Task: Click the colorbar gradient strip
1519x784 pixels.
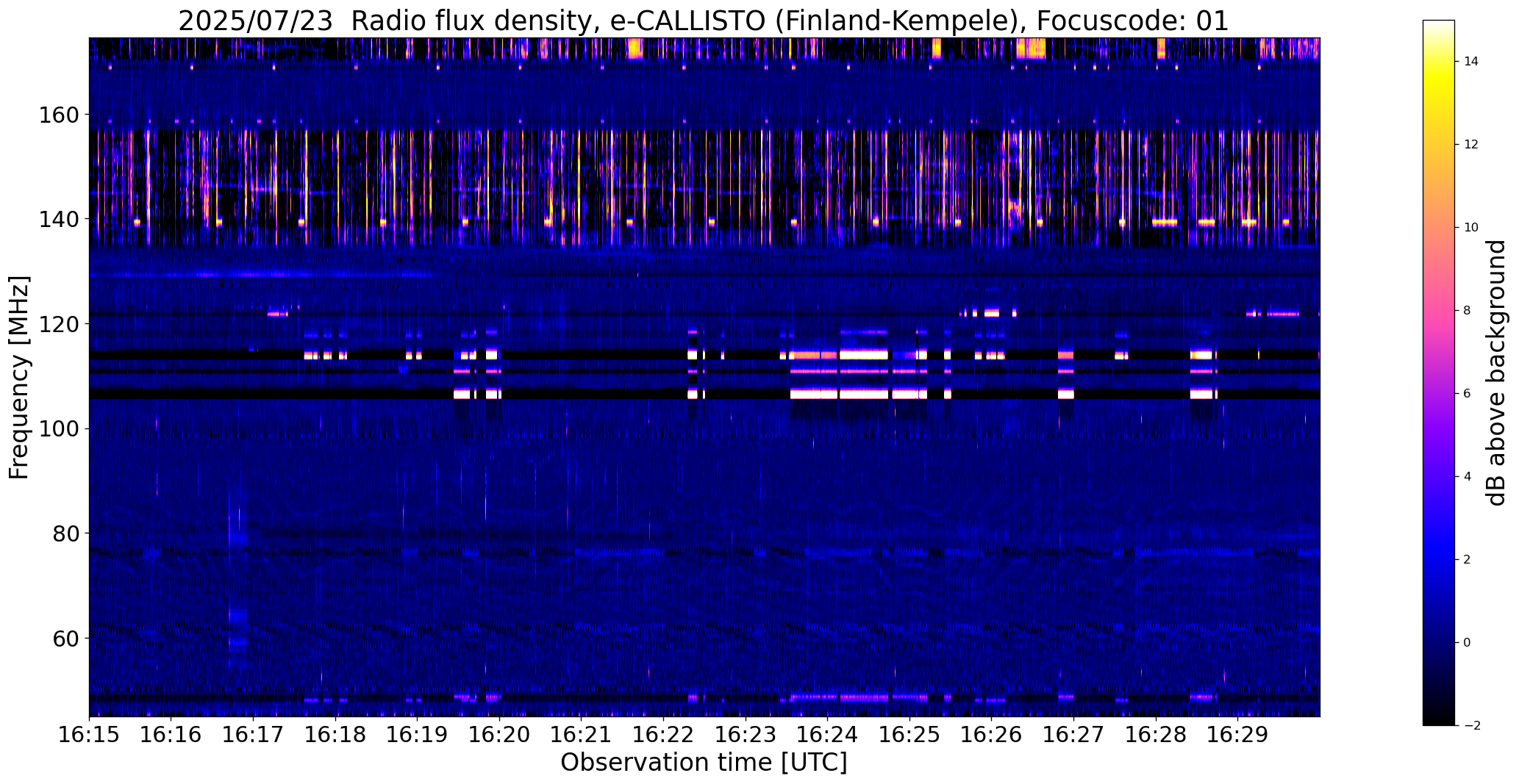Action: tap(1439, 373)
